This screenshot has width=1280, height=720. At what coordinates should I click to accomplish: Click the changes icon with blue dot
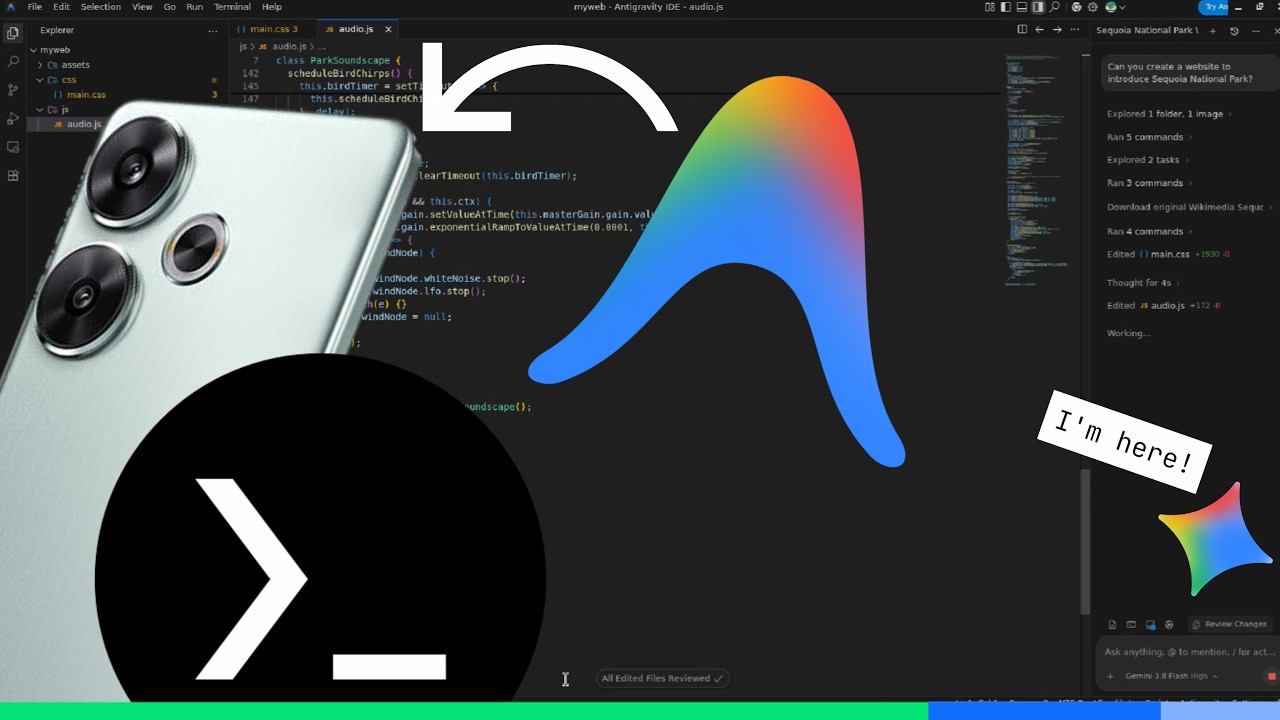coord(1151,625)
